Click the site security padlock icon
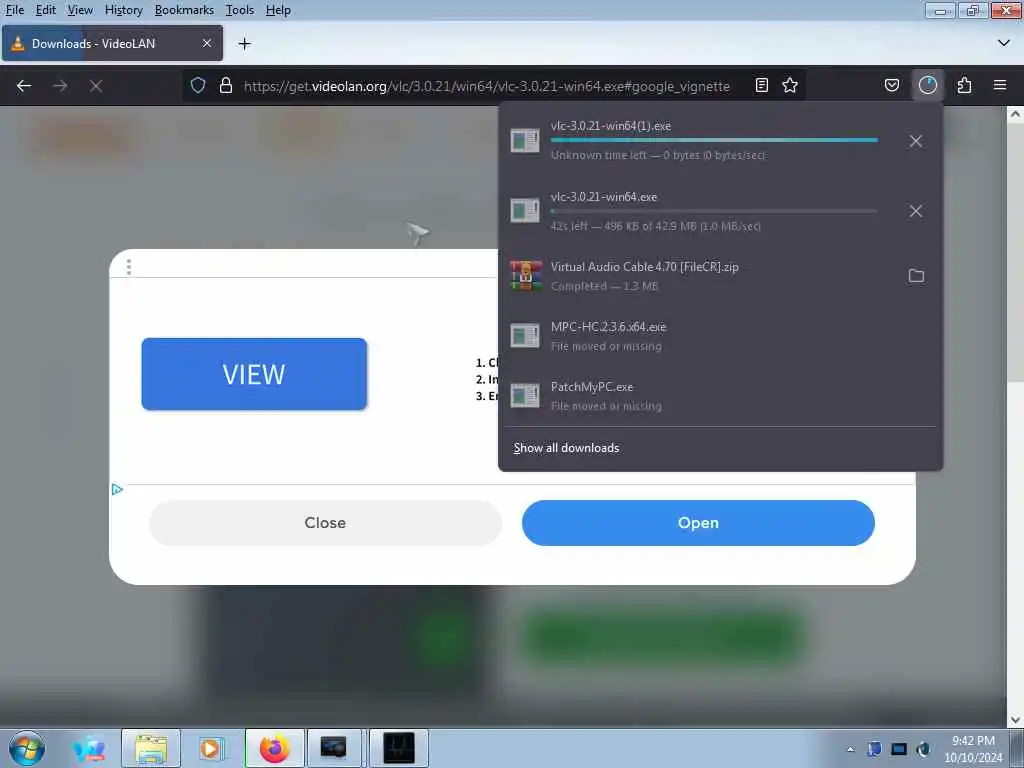The image size is (1024, 768). point(226,86)
